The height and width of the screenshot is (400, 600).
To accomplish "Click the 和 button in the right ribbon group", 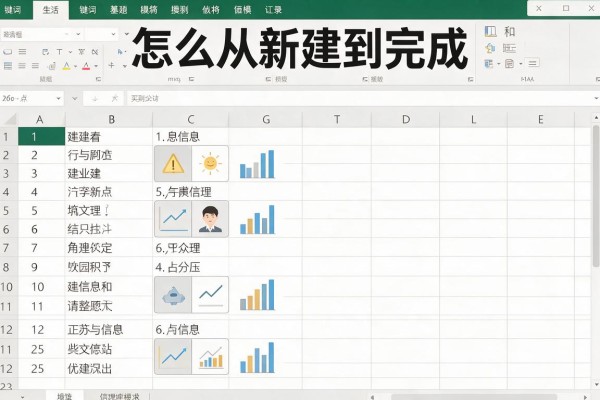I will pyautogui.click(x=509, y=31).
